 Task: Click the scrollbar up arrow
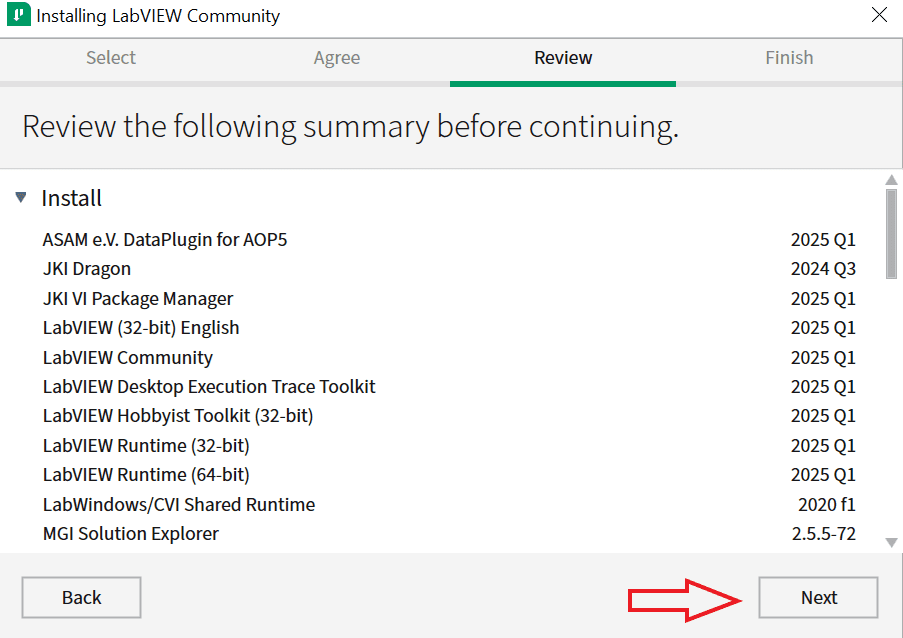[892, 181]
